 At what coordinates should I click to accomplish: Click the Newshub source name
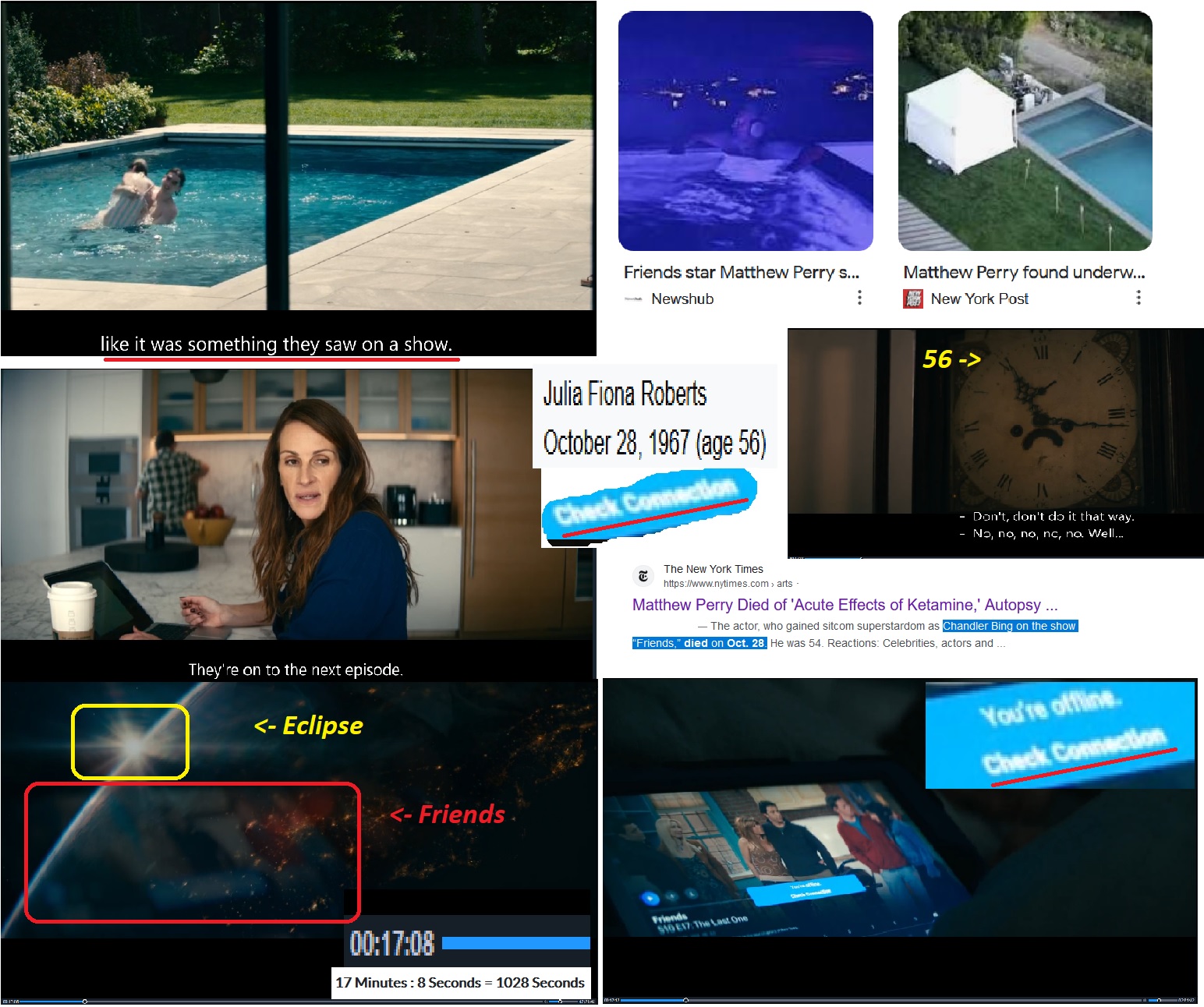click(x=682, y=299)
